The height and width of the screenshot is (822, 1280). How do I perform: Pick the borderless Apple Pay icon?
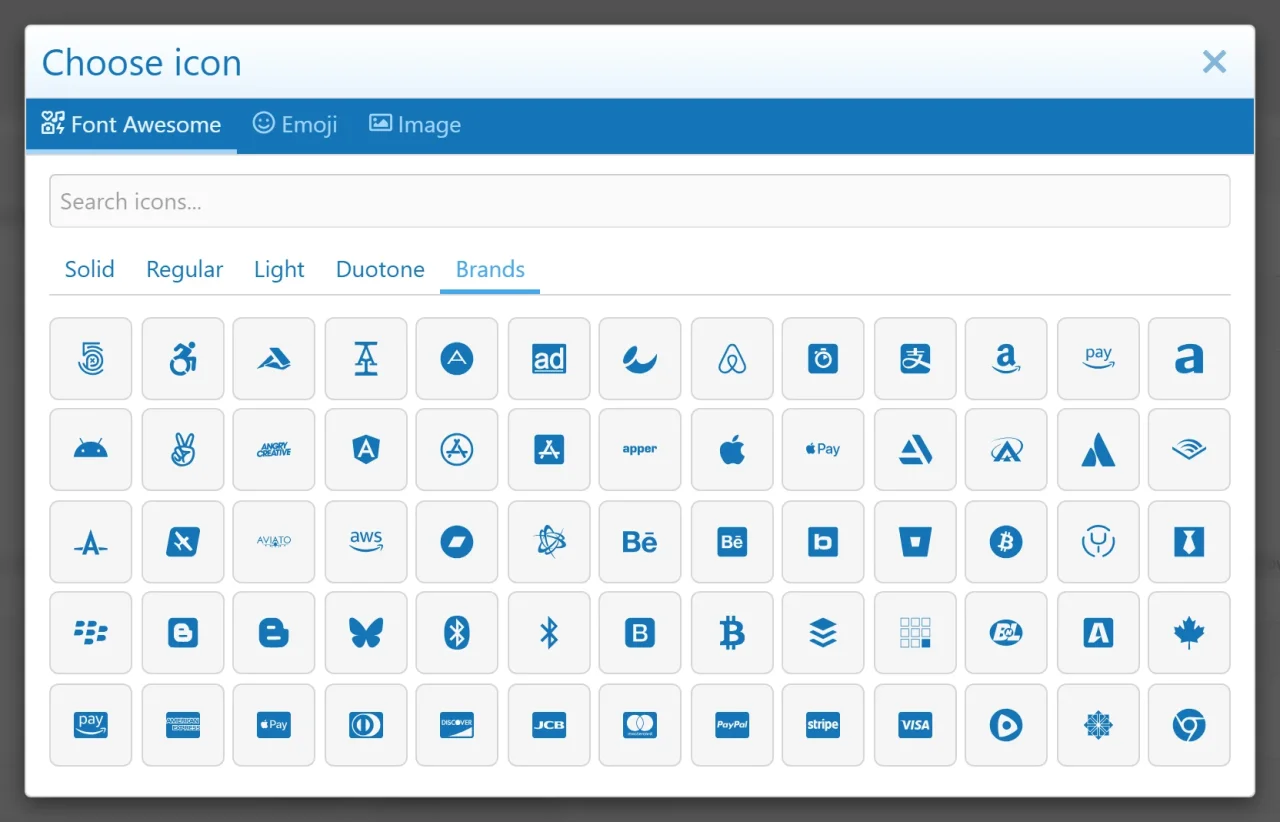822,449
